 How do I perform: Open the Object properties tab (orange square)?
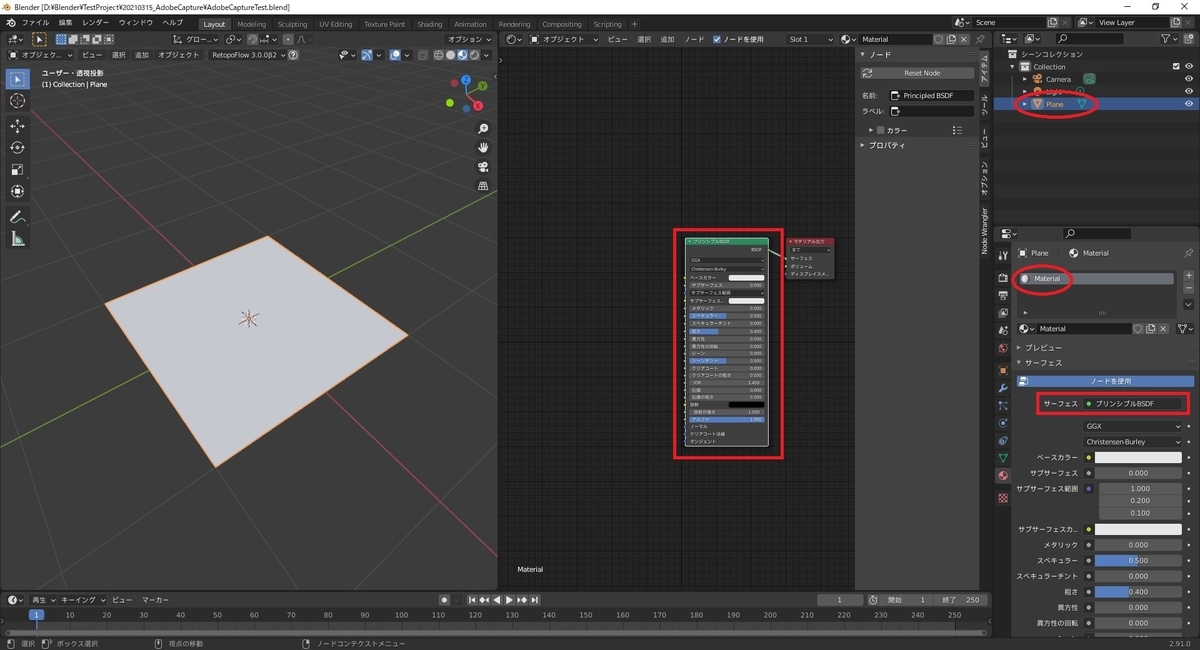coord(1003,370)
